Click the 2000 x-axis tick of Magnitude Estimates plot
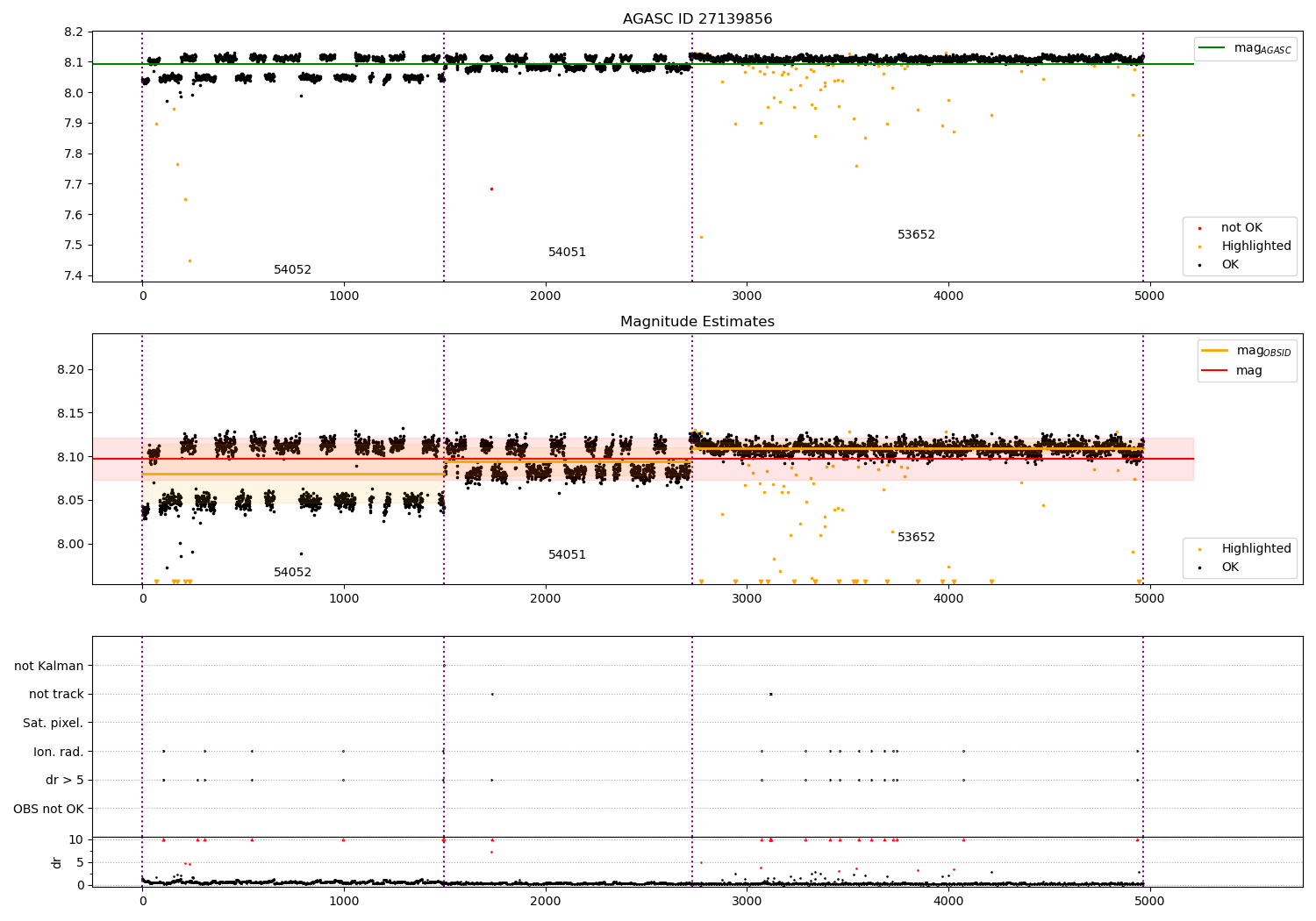The image size is (1316, 921). click(x=546, y=599)
